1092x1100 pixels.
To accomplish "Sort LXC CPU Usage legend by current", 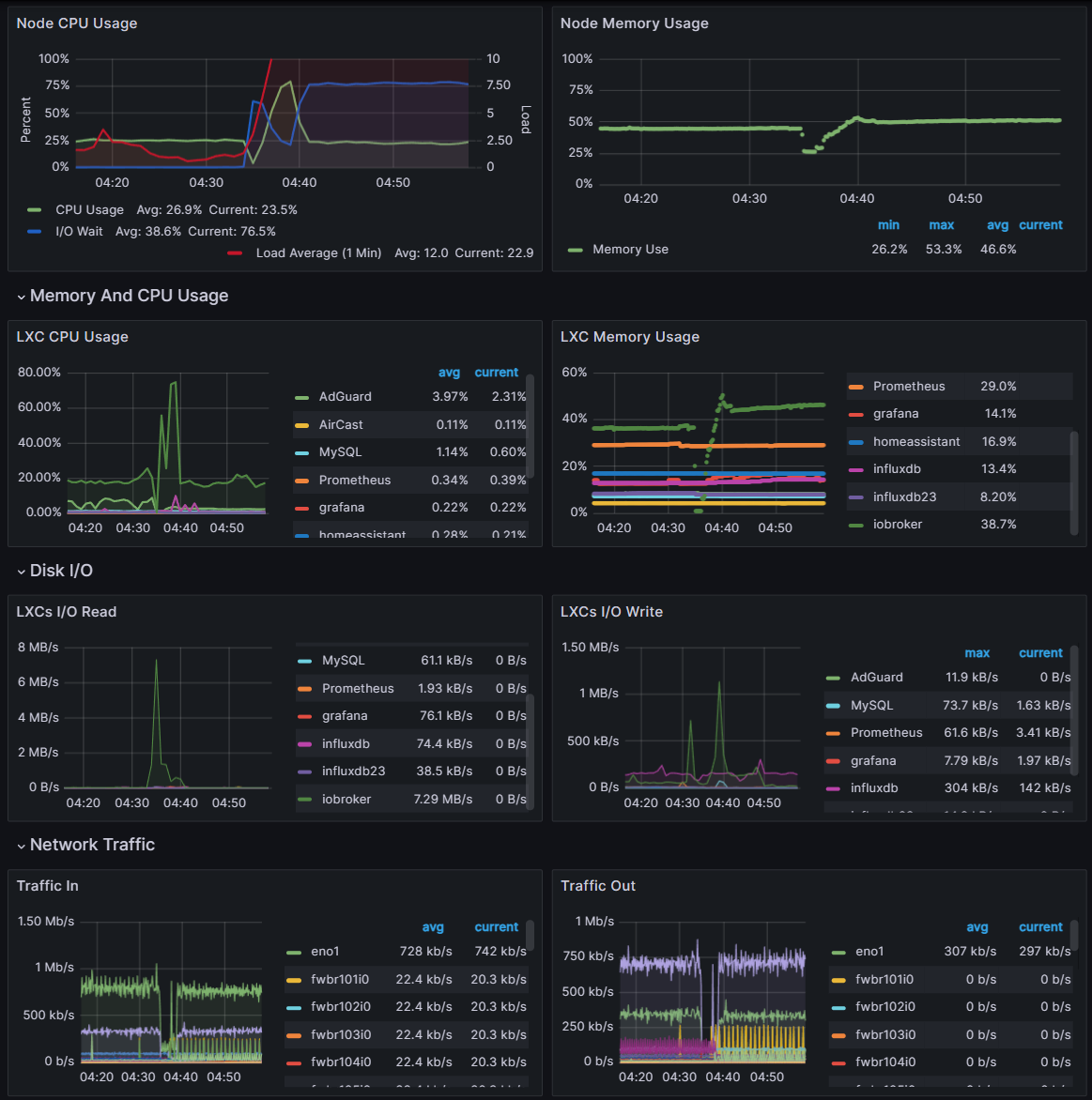I will pyautogui.click(x=496, y=373).
